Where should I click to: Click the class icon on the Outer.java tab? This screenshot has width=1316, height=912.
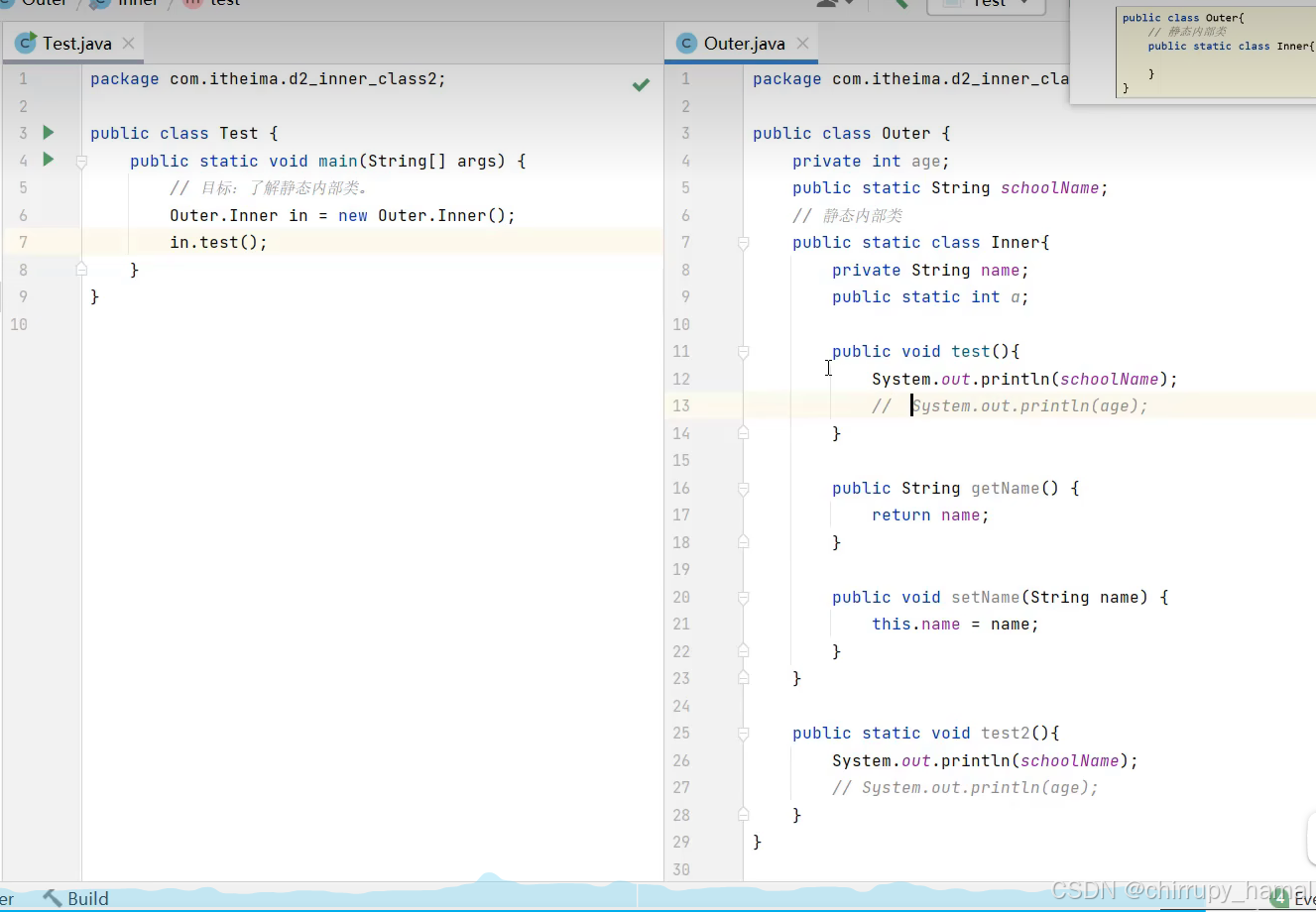[x=686, y=44]
